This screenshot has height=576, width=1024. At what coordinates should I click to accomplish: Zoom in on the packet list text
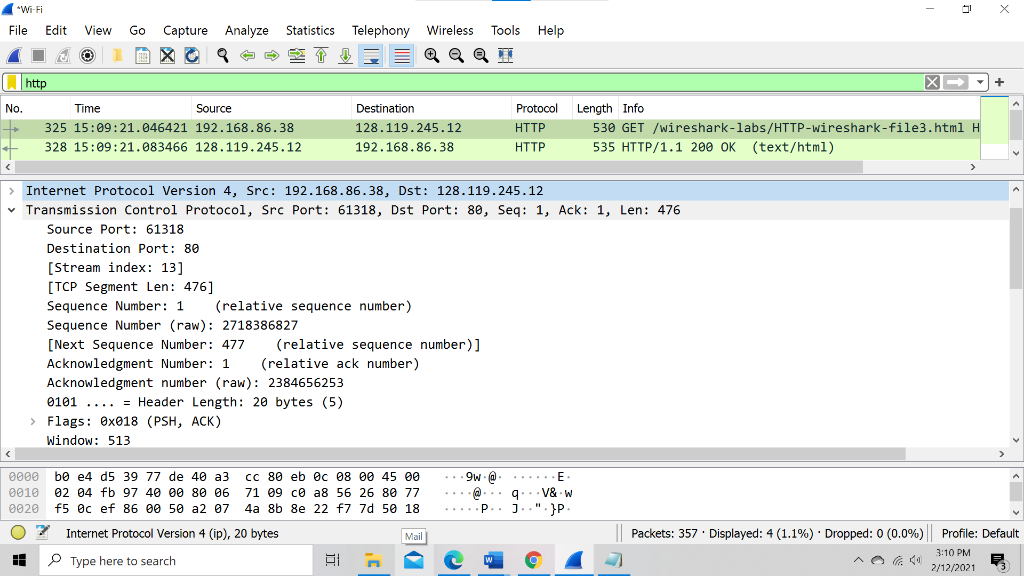click(431, 55)
